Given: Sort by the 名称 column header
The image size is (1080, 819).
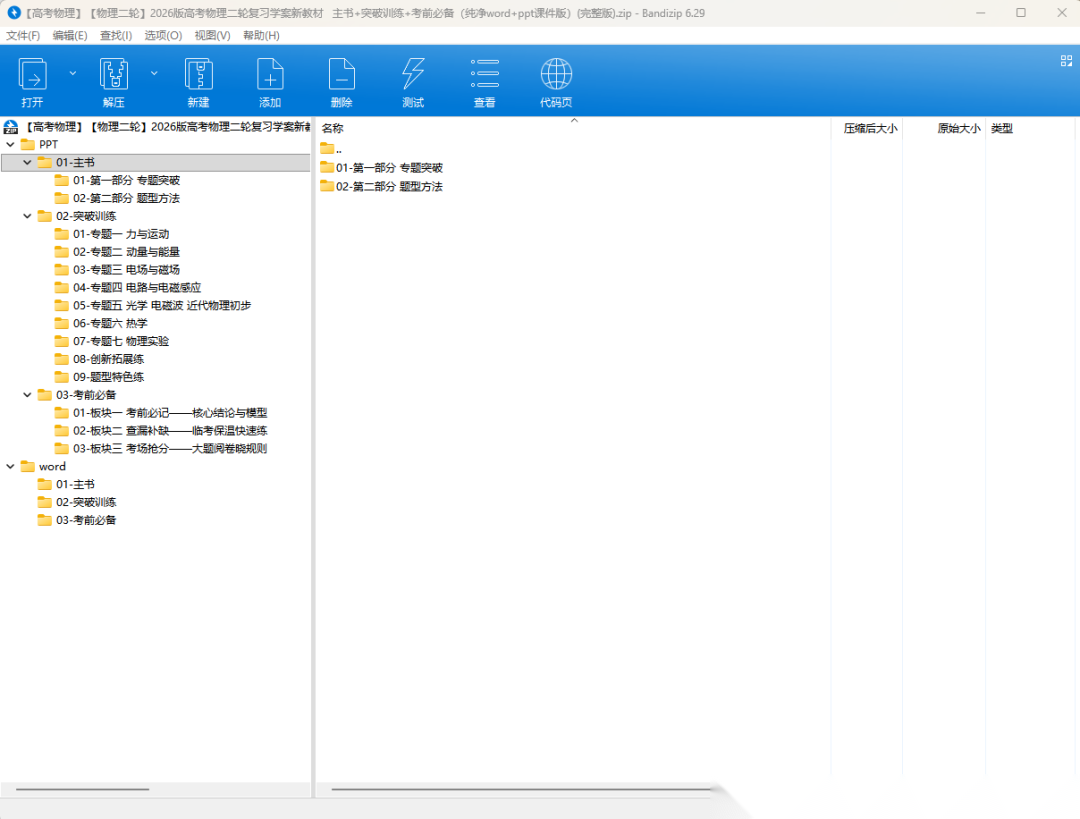Looking at the screenshot, I should click(x=333, y=128).
